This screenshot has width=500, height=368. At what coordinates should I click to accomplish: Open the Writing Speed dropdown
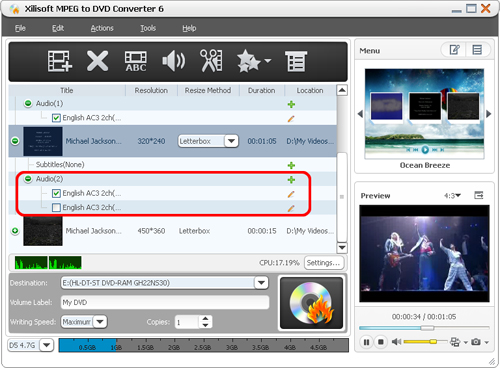(100, 322)
